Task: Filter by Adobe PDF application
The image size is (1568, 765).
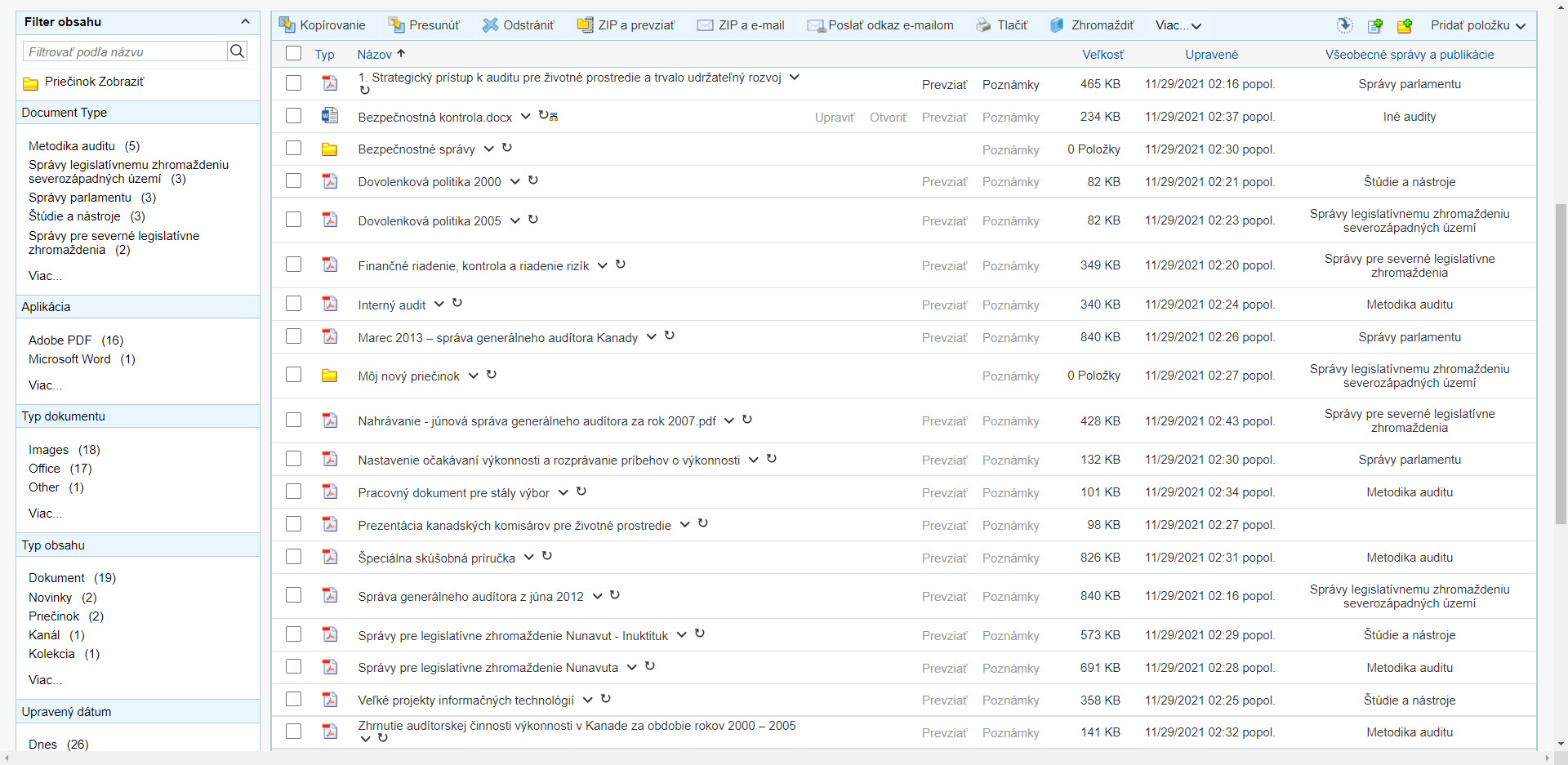Action: [60, 340]
